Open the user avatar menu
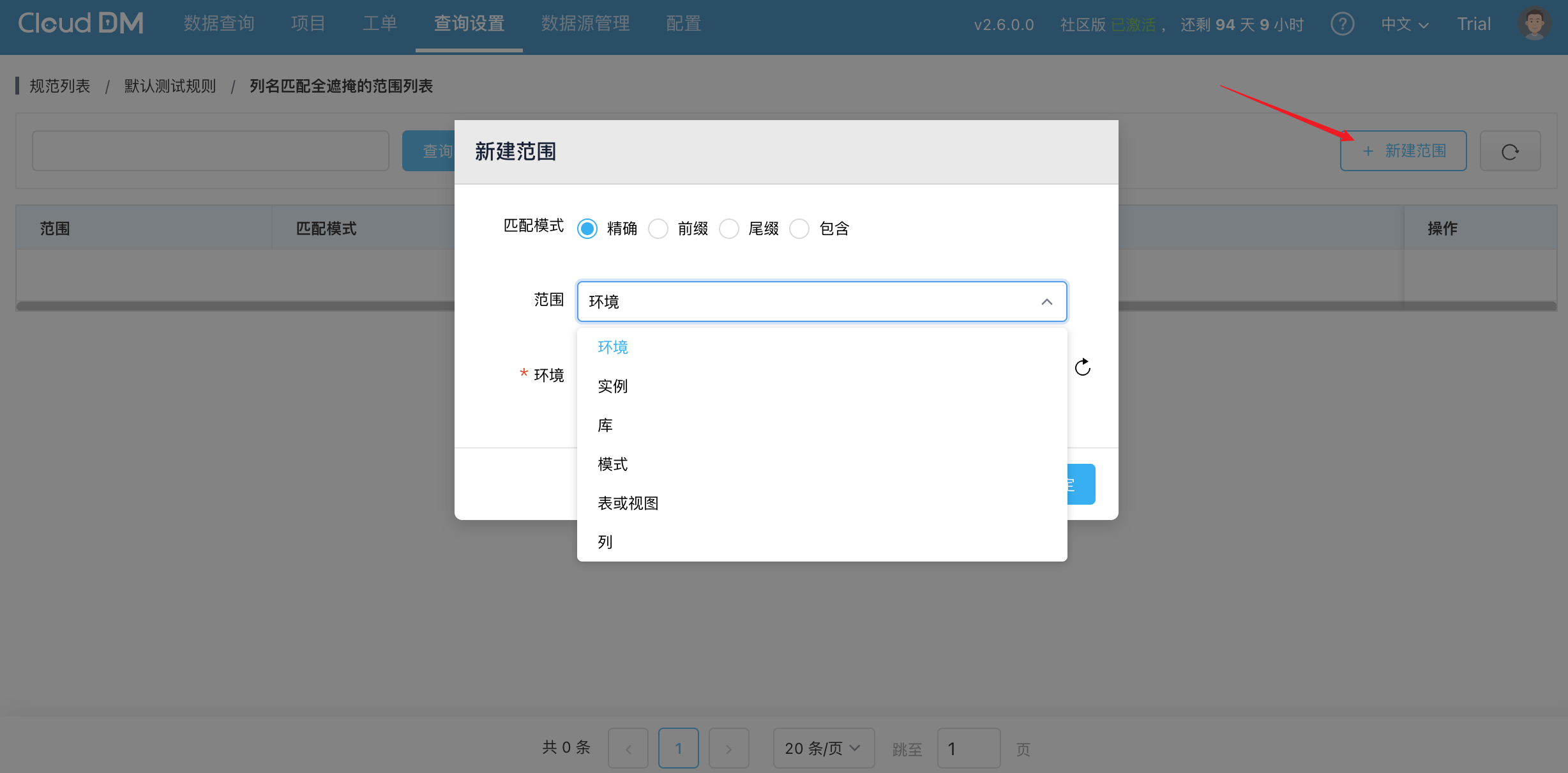The image size is (1568, 773). click(1534, 24)
